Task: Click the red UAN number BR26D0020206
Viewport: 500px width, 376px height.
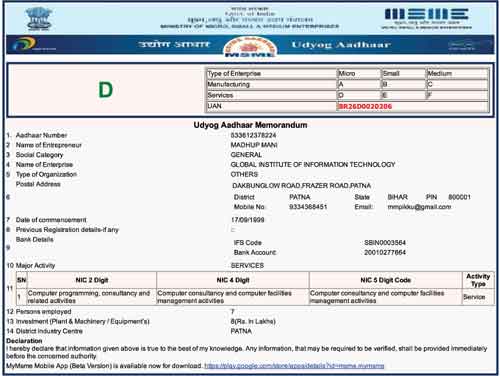Action: 365,106
